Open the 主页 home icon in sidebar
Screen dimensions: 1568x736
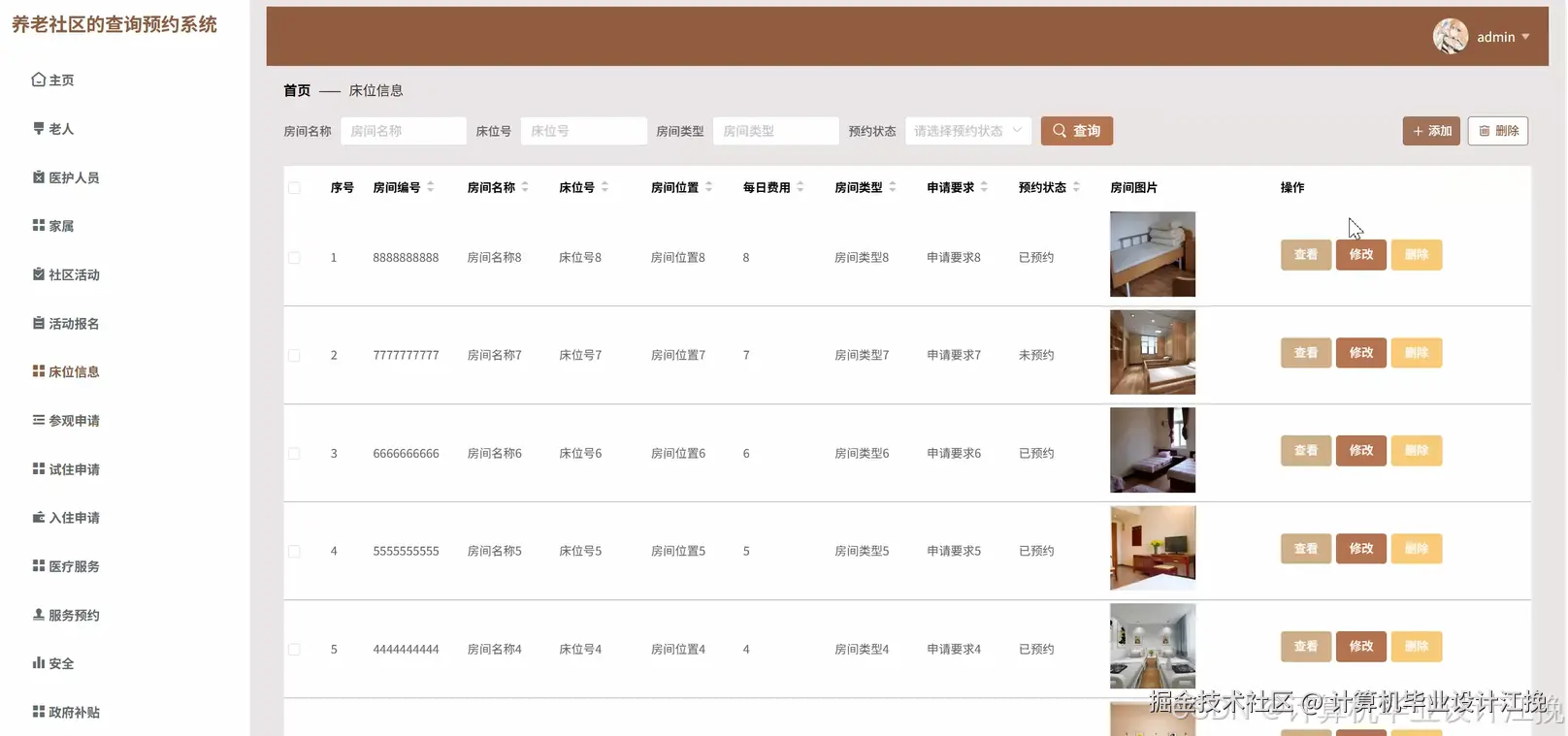(x=39, y=80)
